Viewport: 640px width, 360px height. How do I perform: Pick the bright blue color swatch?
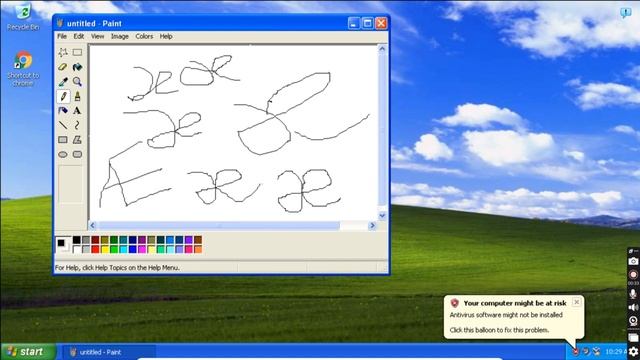133,249
